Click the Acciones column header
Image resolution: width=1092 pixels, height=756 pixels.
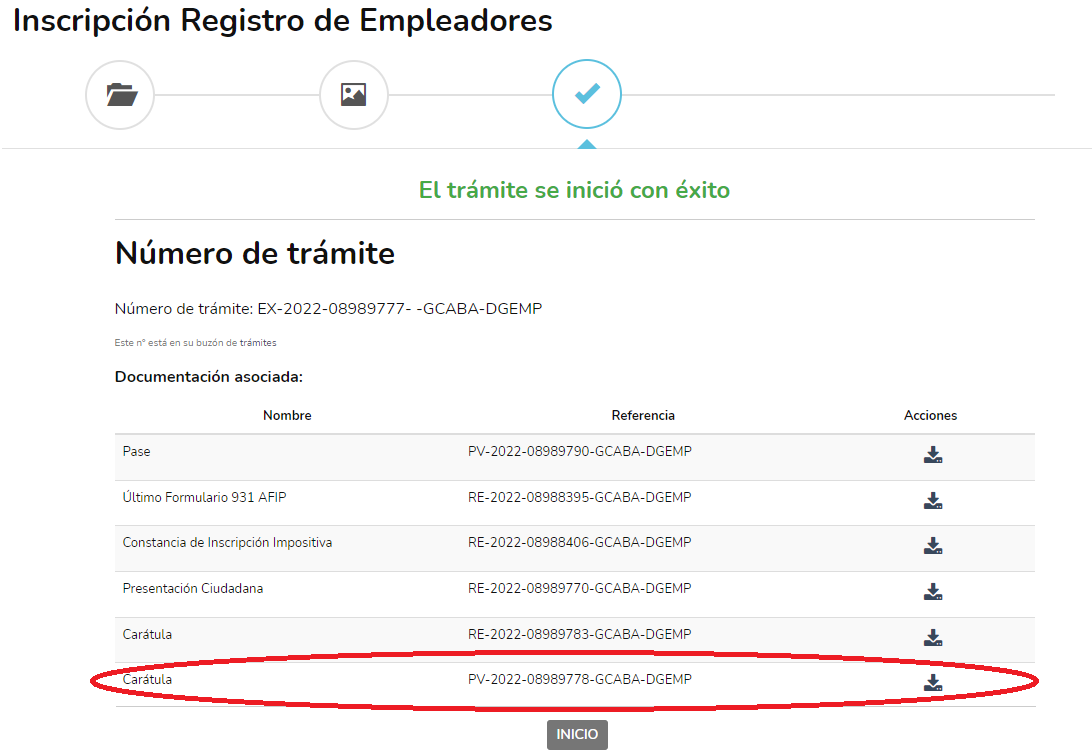[x=930, y=415]
